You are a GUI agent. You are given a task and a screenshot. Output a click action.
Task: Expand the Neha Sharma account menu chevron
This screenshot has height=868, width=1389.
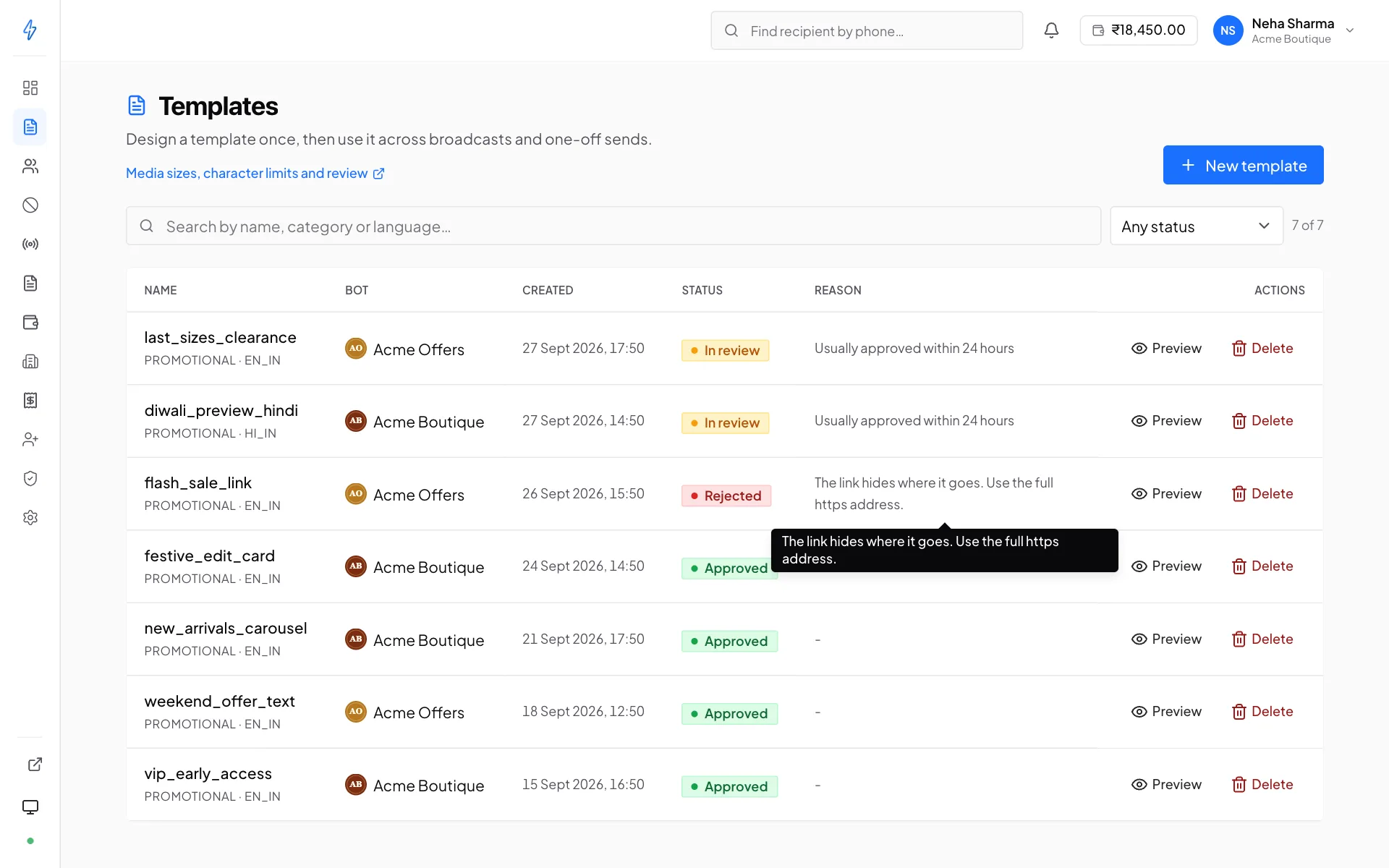point(1349,30)
